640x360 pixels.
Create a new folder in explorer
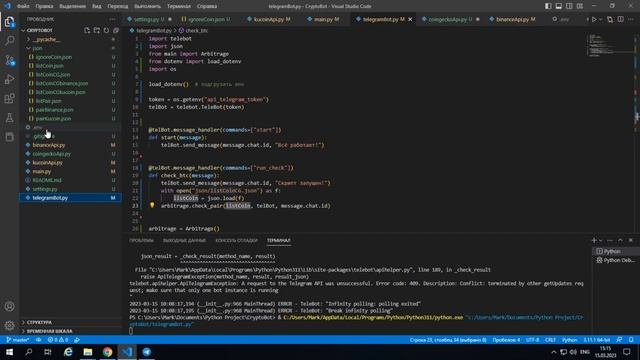[x=97, y=30]
